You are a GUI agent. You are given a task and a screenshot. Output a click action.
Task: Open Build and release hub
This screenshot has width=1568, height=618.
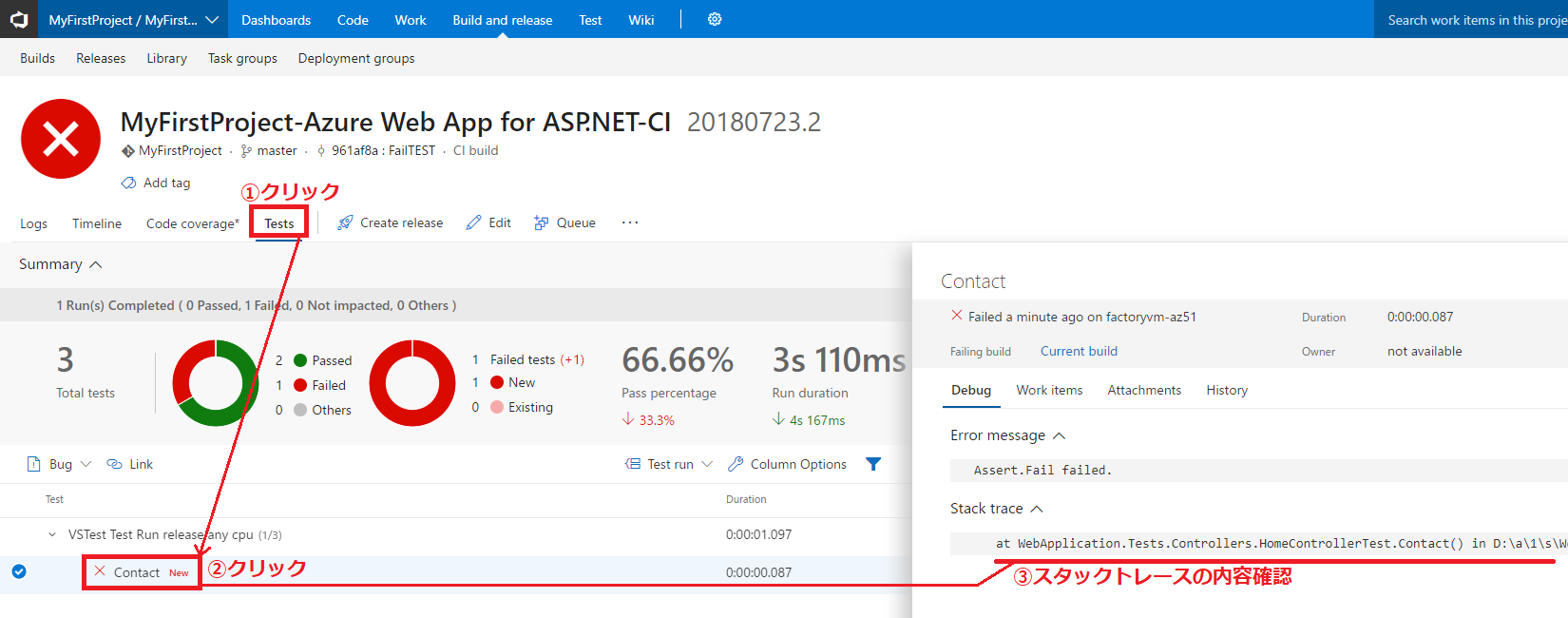point(503,20)
